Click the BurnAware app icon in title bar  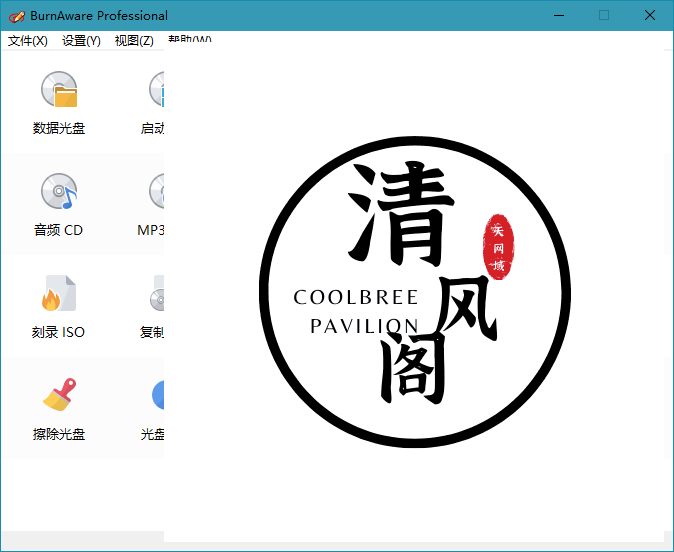[x=17, y=16]
